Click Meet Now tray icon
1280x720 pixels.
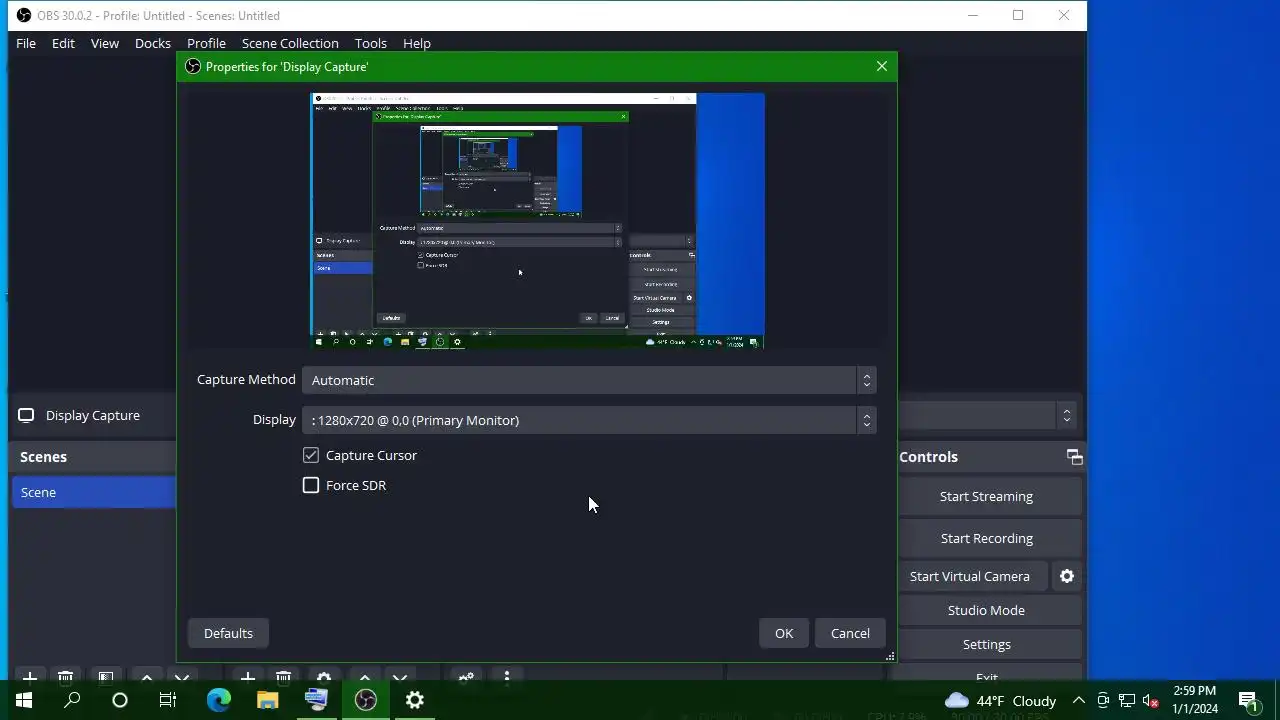coord(1103,700)
